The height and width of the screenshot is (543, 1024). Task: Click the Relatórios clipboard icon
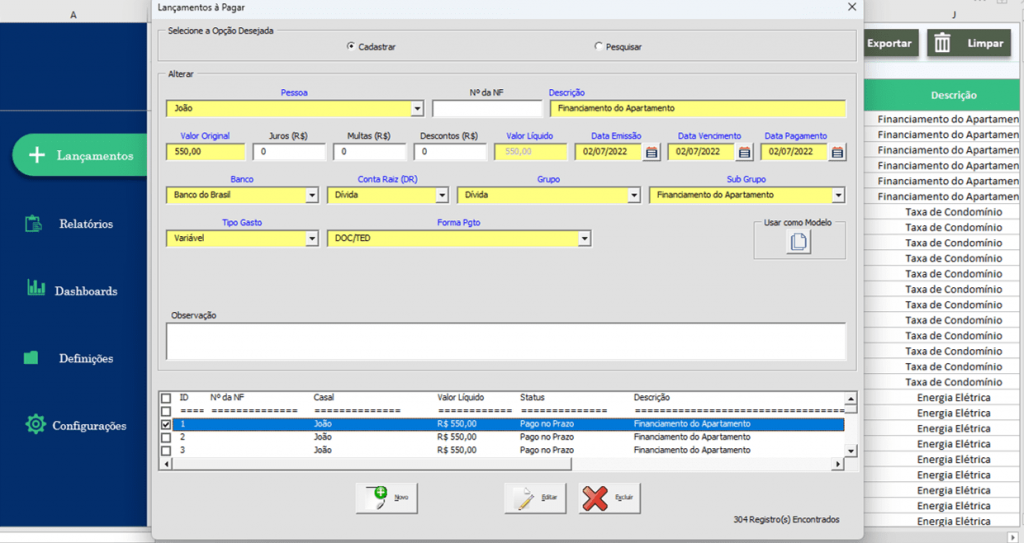click(33, 223)
